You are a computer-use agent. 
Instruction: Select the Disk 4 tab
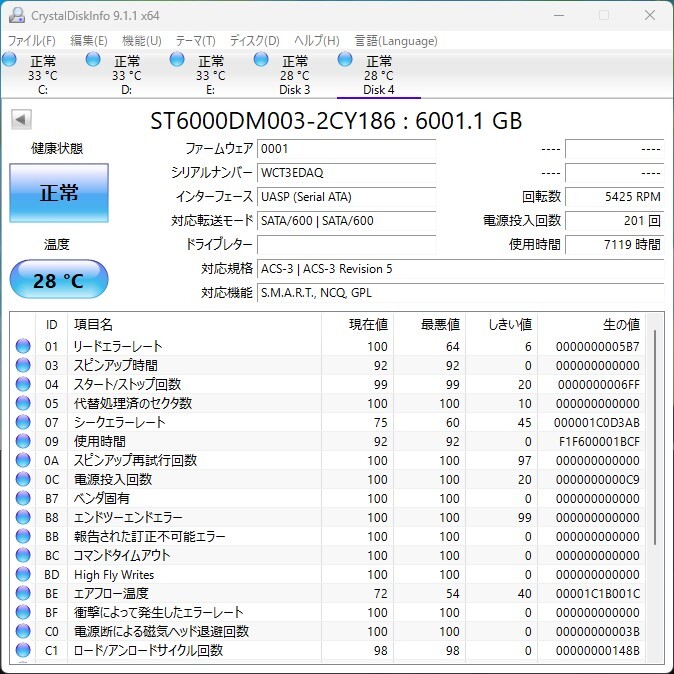click(x=379, y=75)
